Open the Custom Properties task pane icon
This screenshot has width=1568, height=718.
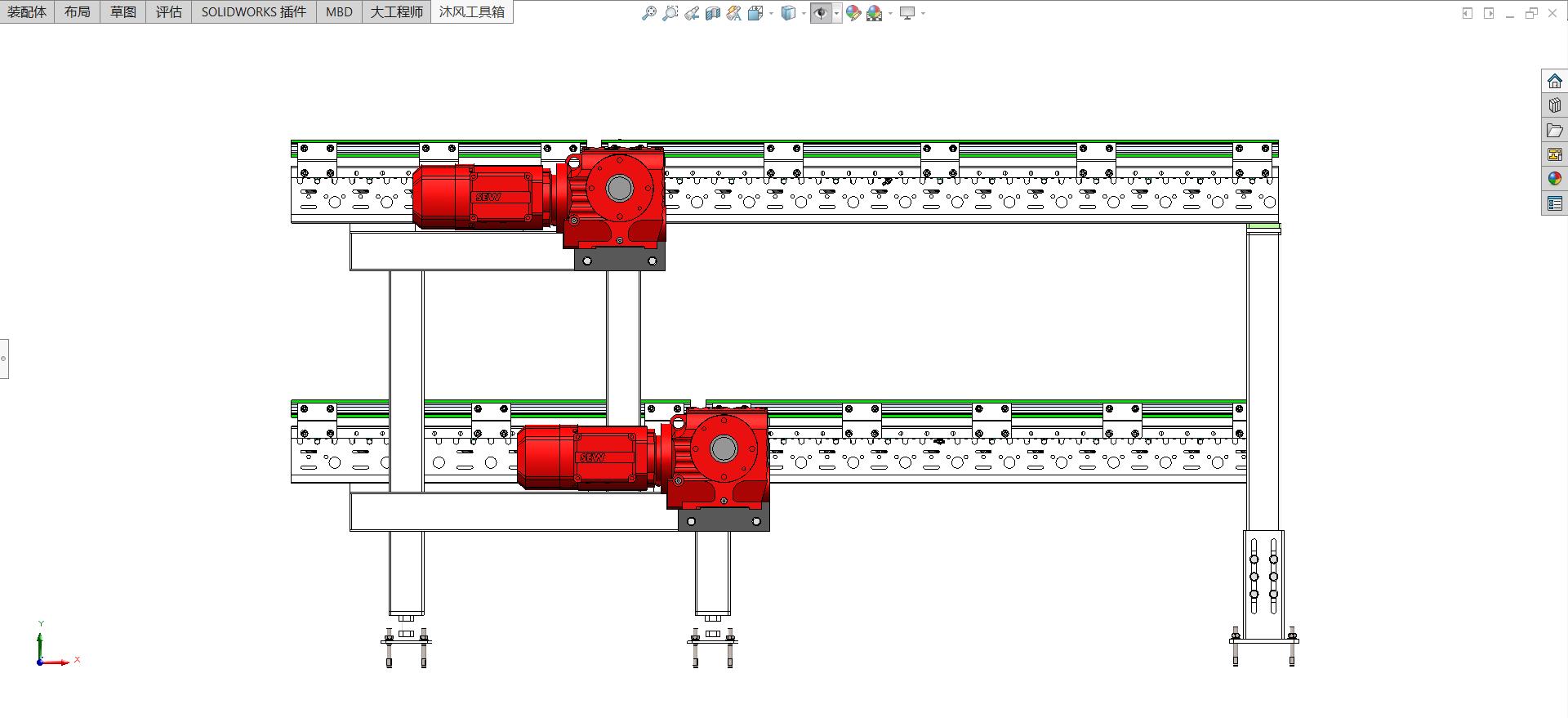(x=1555, y=203)
